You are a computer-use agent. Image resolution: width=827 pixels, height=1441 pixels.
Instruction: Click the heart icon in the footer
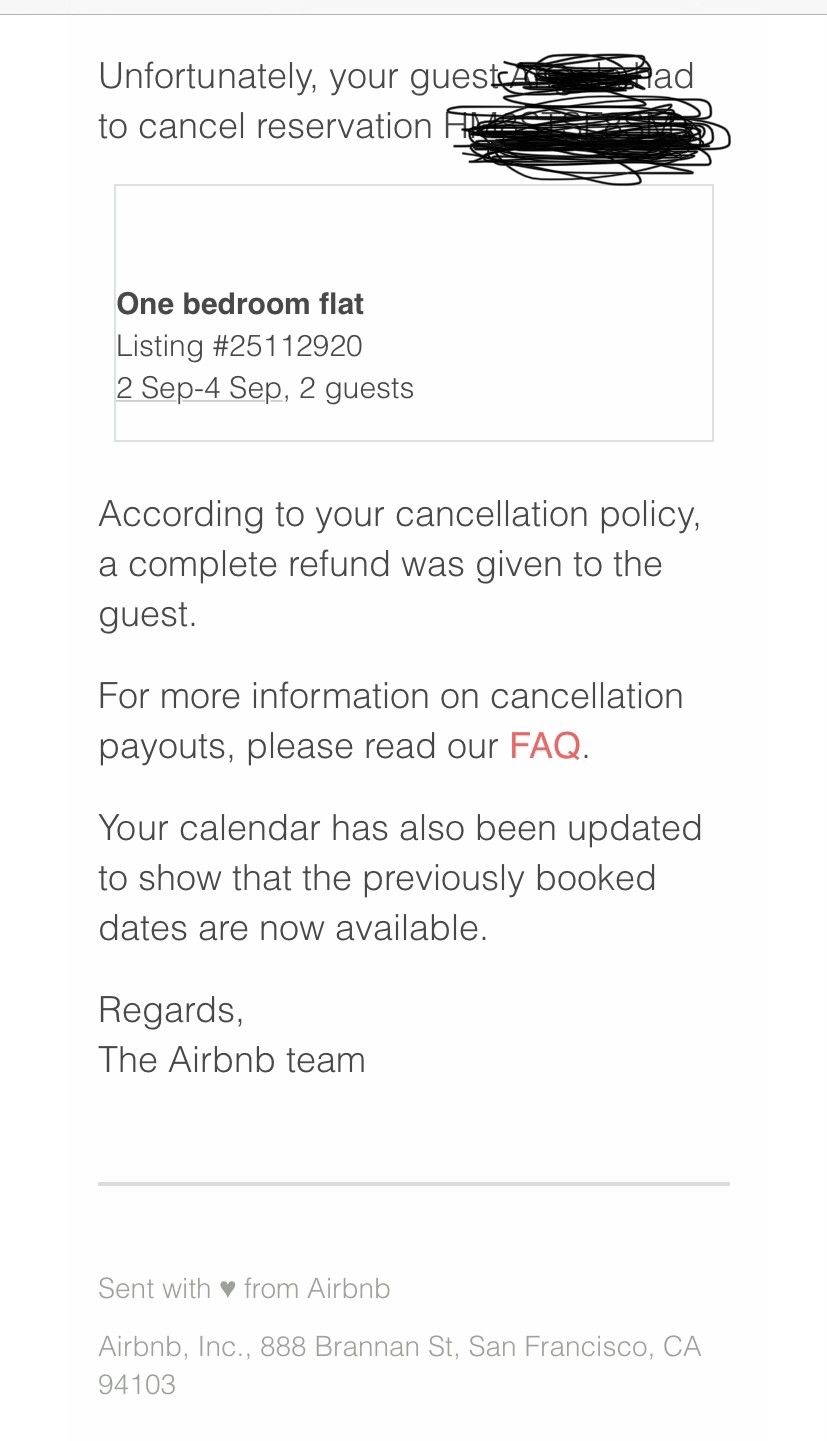[227, 1288]
